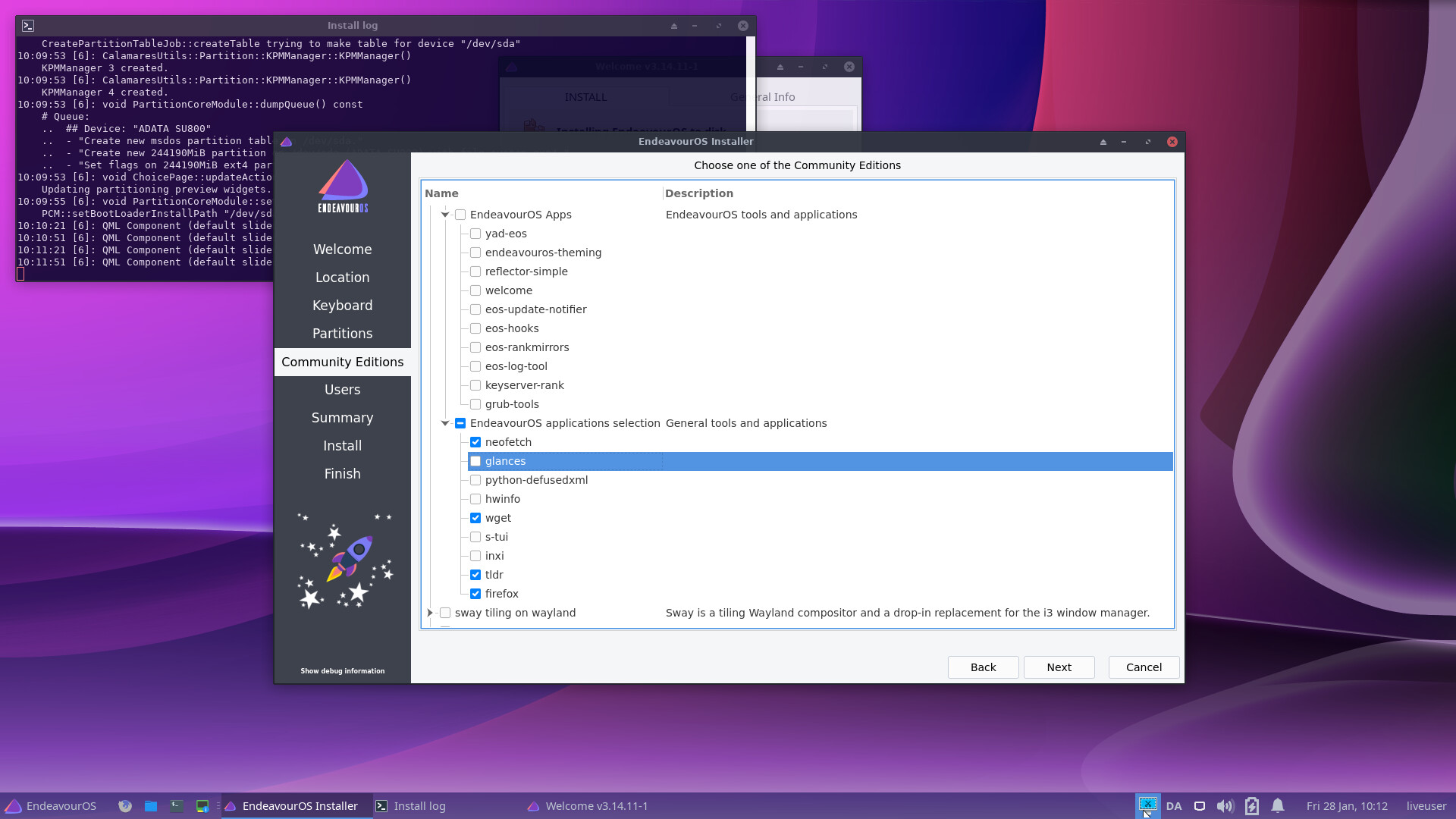Image resolution: width=1456 pixels, height=819 pixels.
Task: Cancel the installation
Action: [x=1144, y=667]
